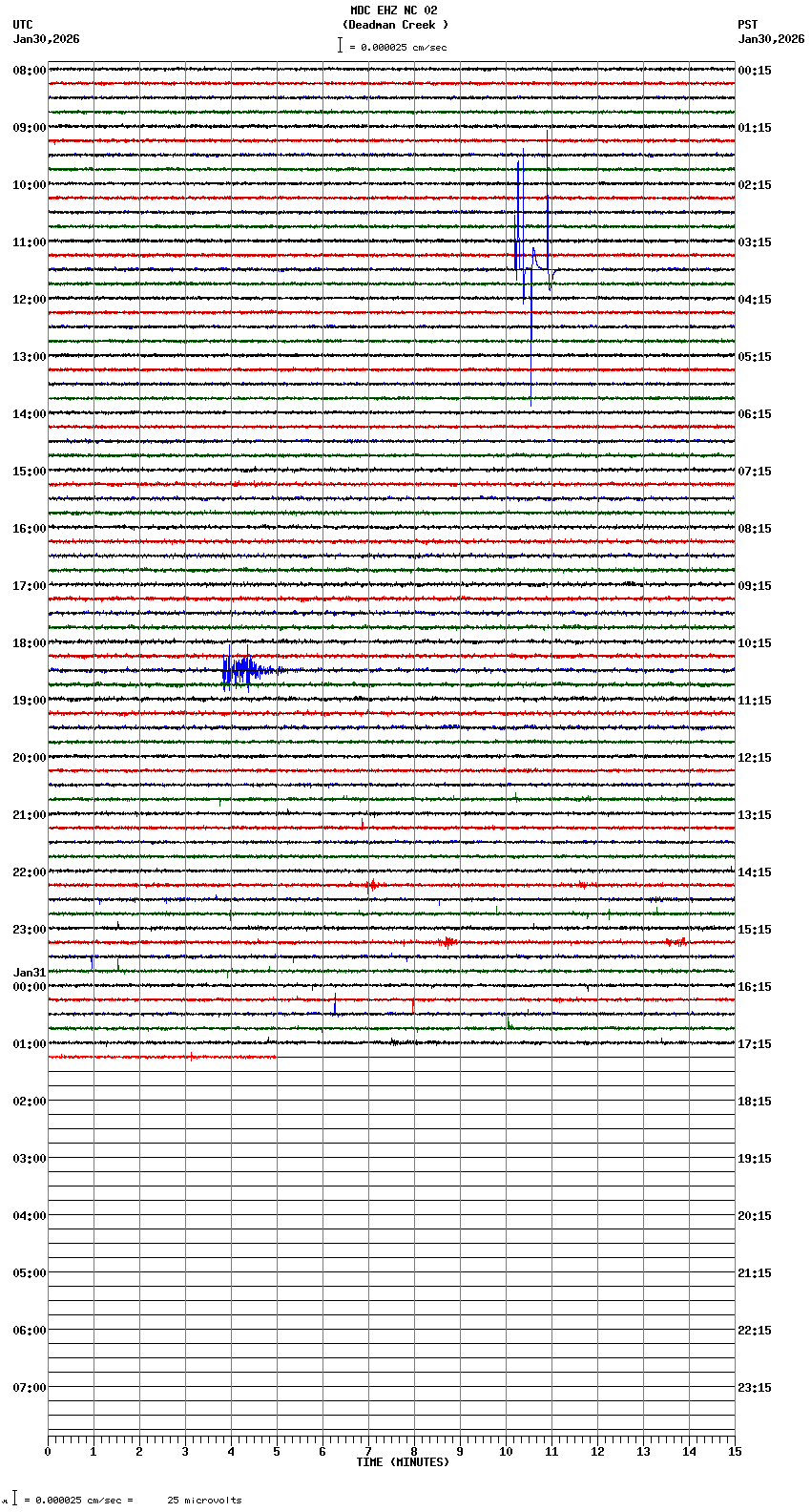Click the 09:00 UTC row label

tap(30, 128)
